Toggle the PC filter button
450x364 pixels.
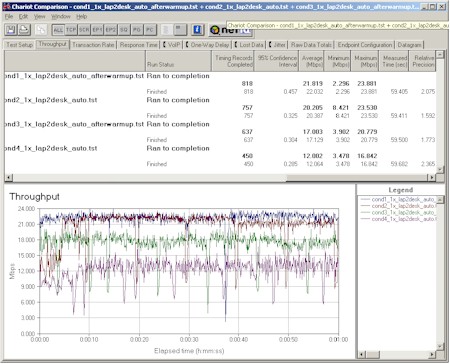pos(150,30)
